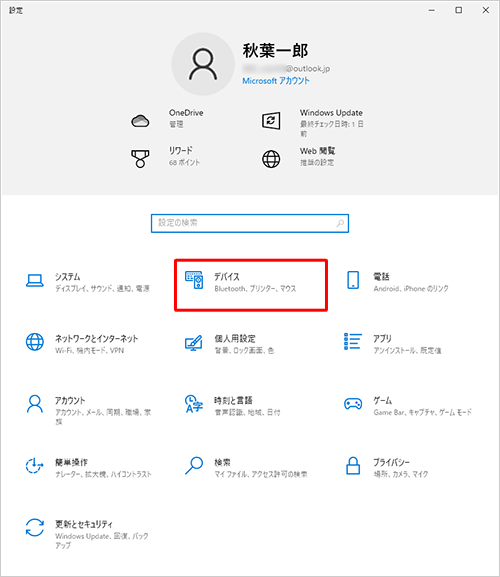Click the Web 閲覧 label text

coord(318,151)
